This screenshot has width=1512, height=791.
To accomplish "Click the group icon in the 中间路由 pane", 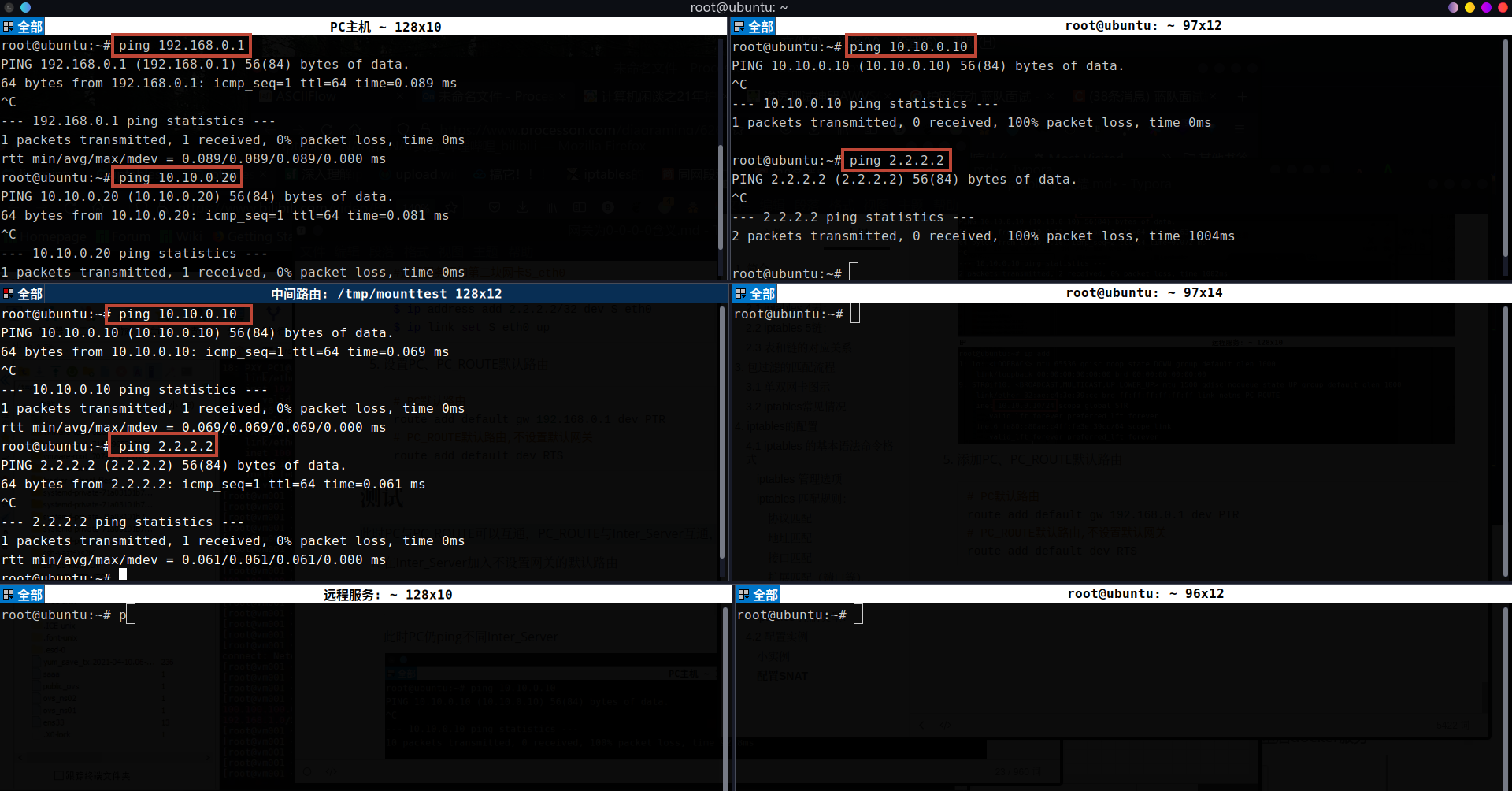I will [x=8, y=294].
